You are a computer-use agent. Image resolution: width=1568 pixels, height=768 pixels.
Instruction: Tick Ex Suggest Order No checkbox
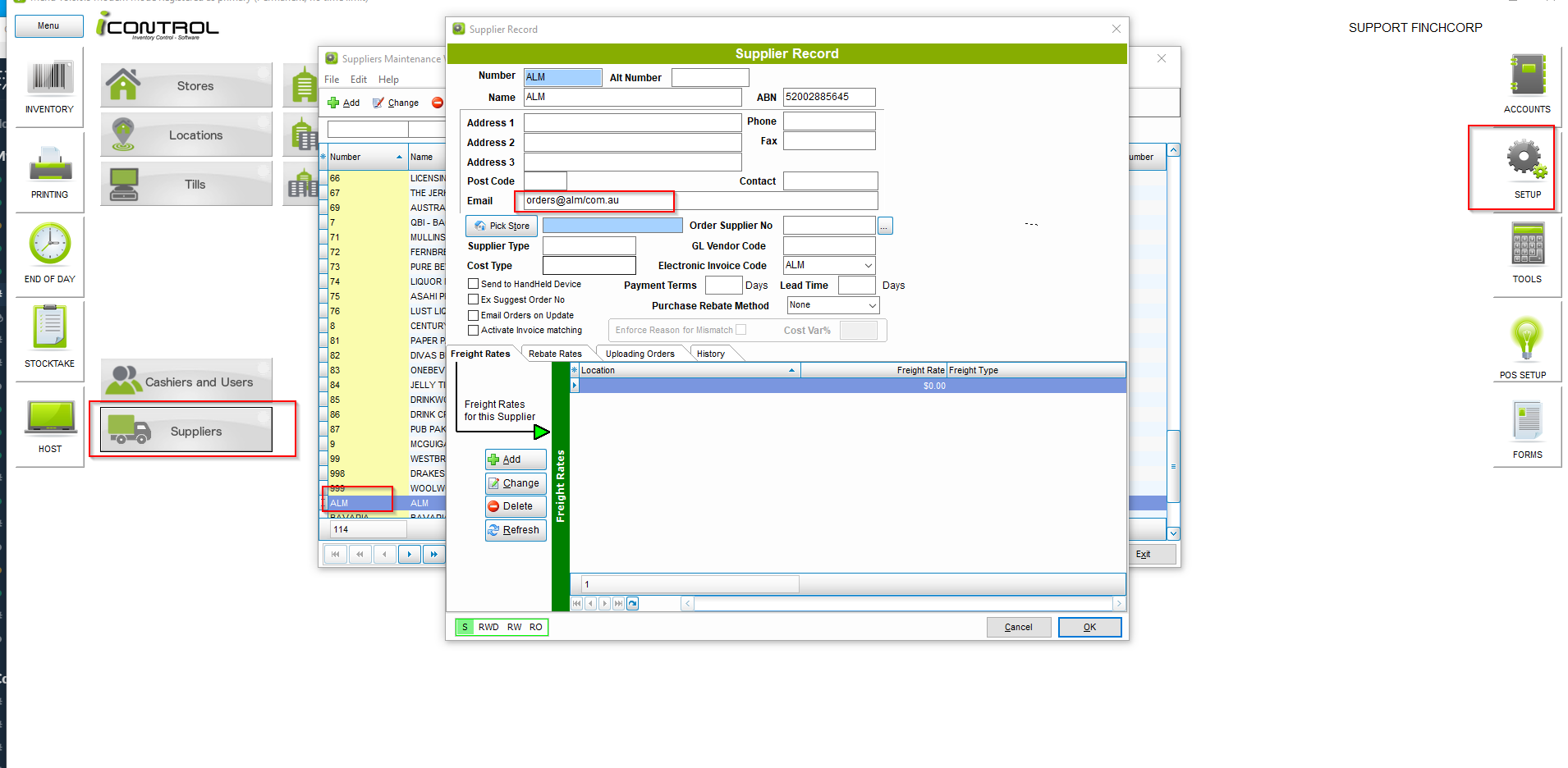473,299
